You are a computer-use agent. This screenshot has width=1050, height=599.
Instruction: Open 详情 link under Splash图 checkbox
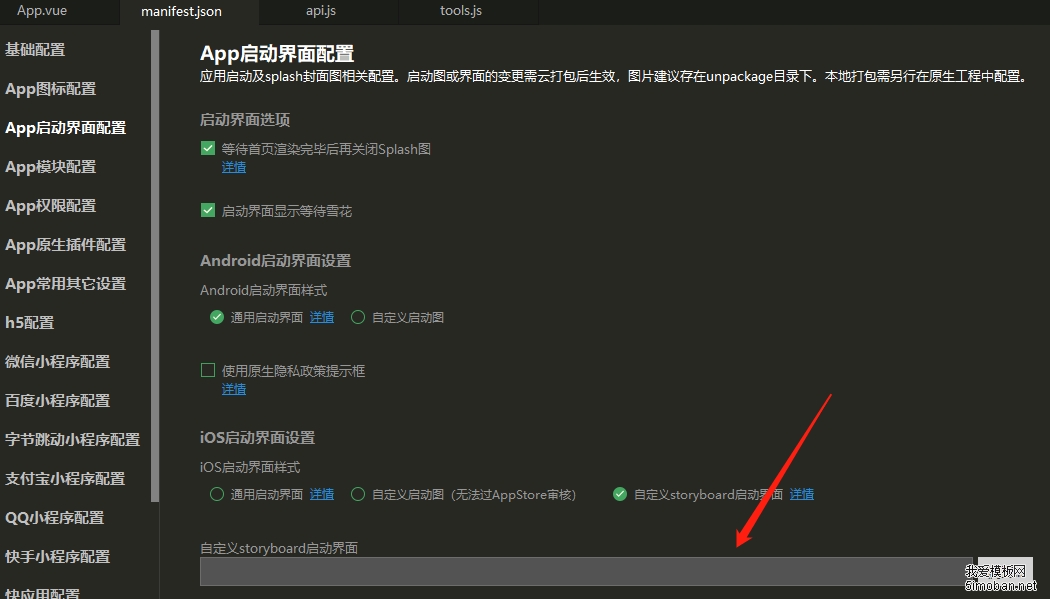233,168
